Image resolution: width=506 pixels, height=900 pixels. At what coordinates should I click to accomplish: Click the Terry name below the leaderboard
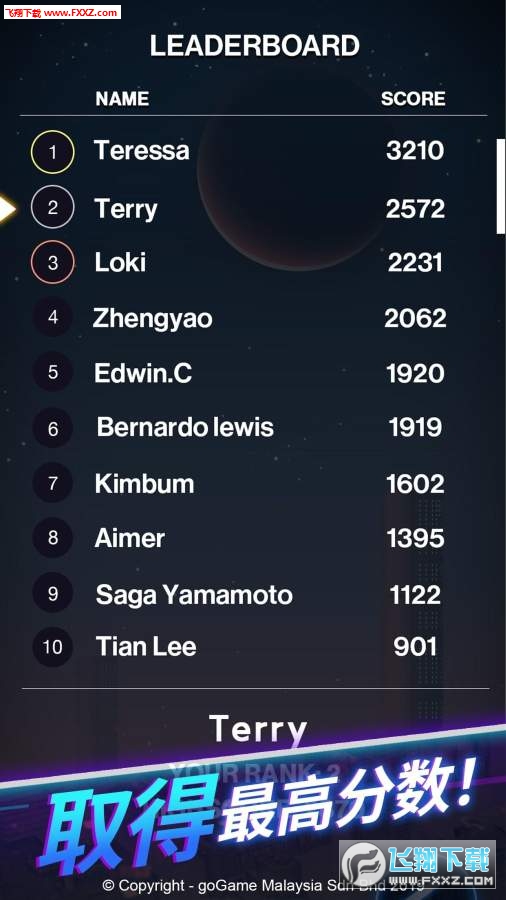(258, 730)
